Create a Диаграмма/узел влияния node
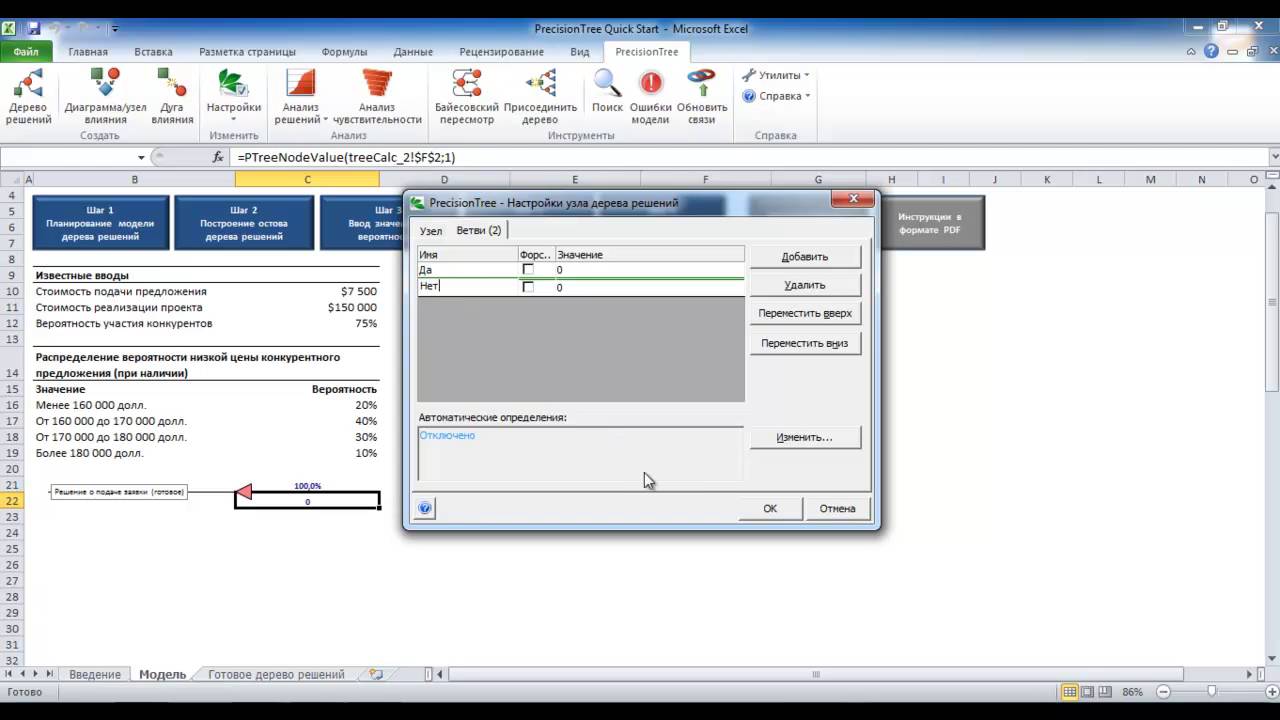 (106, 97)
